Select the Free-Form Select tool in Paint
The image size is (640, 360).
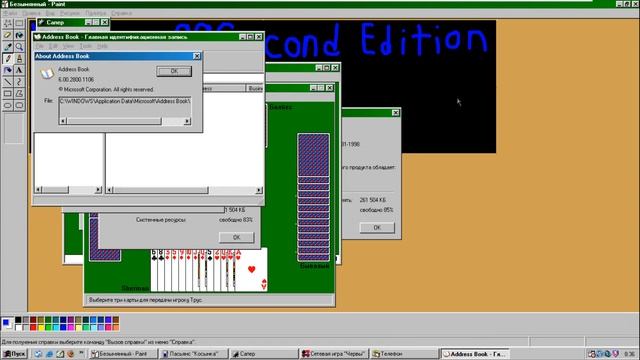click(x=8, y=23)
